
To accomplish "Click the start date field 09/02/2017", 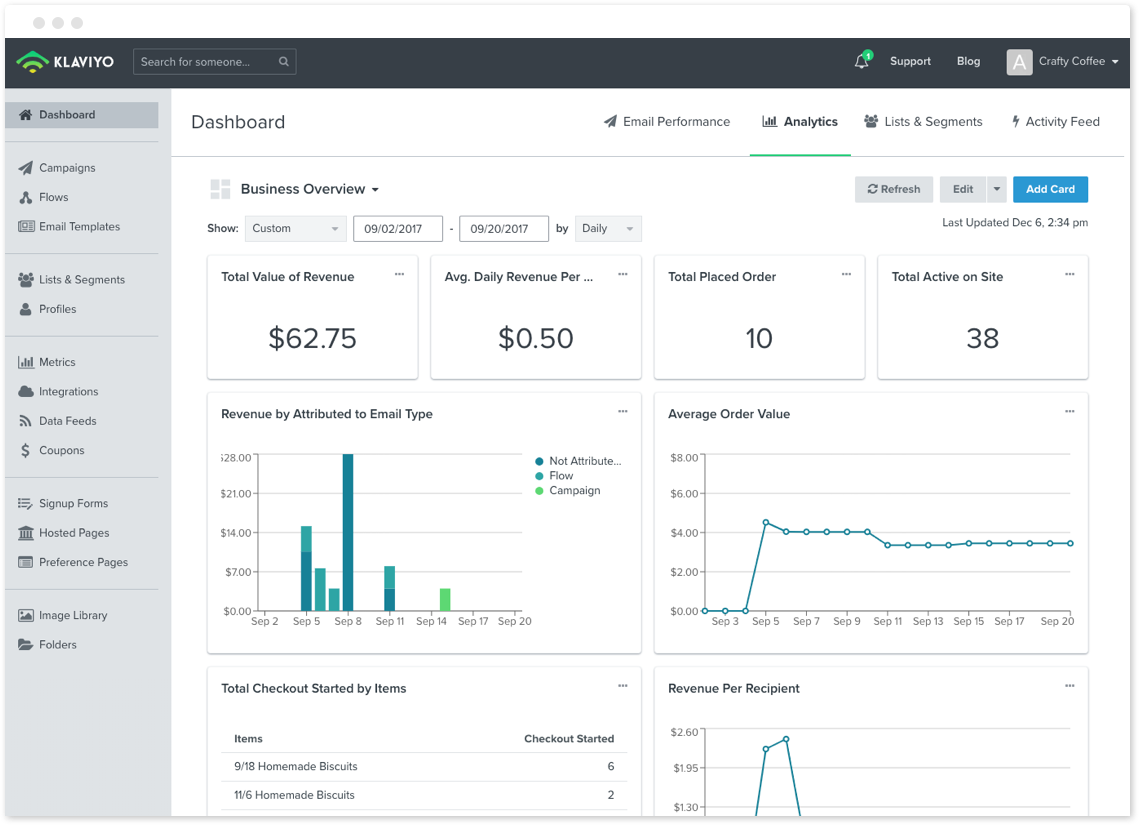I will (x=397, y=229).
